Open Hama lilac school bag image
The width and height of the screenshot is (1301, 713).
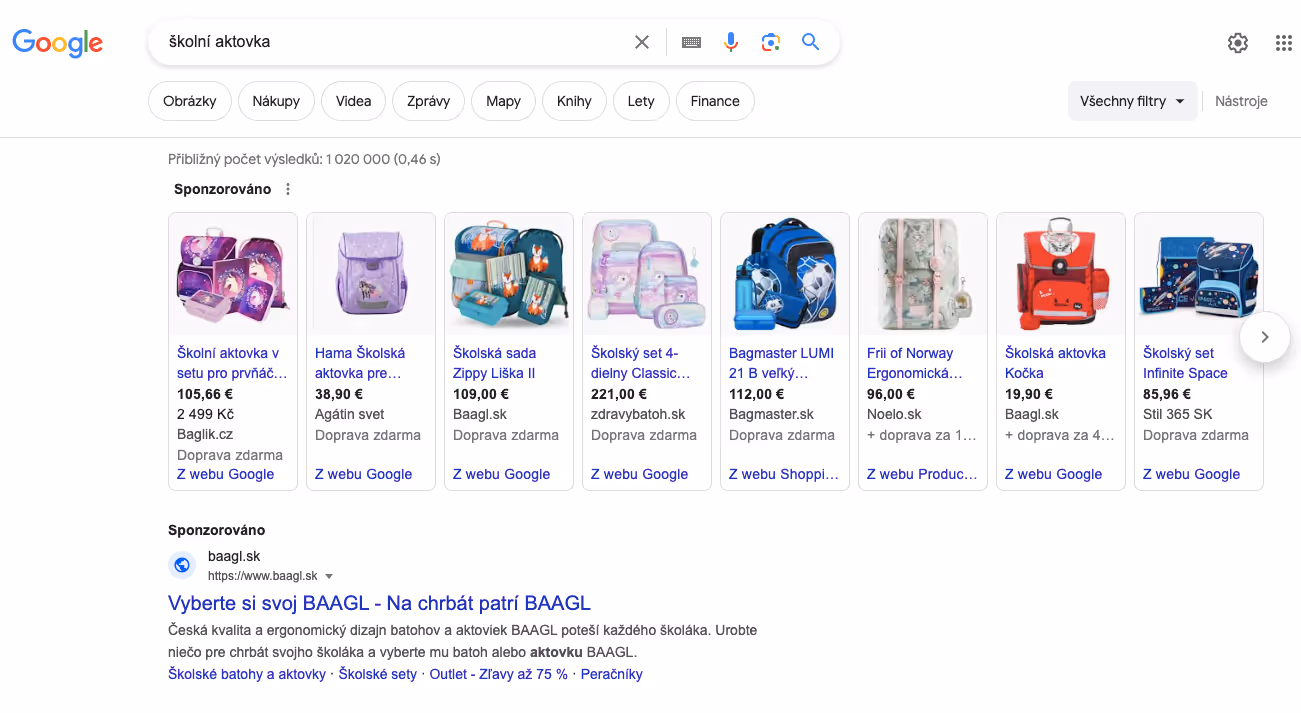(x=371, y=275)
